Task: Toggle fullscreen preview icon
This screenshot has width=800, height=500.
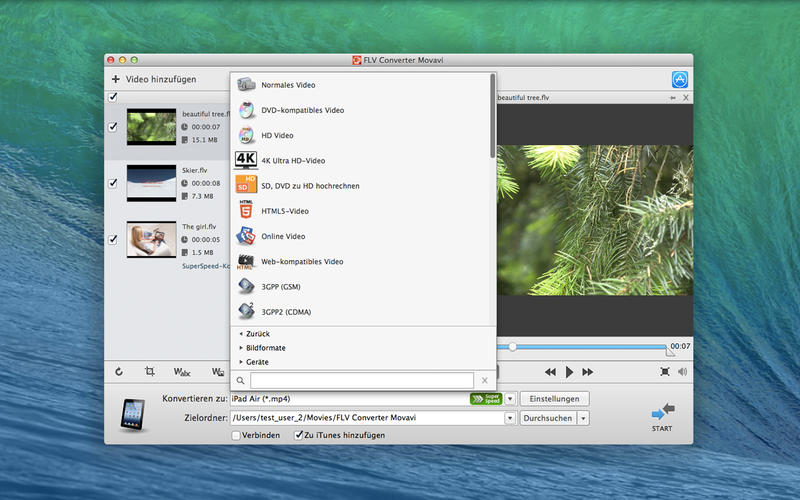Action: click(665, 372)
